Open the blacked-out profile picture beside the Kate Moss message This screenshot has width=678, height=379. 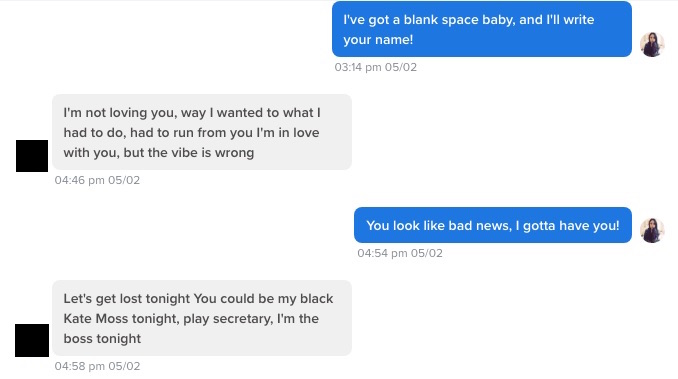pyautogui.click(x=32, y=341)
